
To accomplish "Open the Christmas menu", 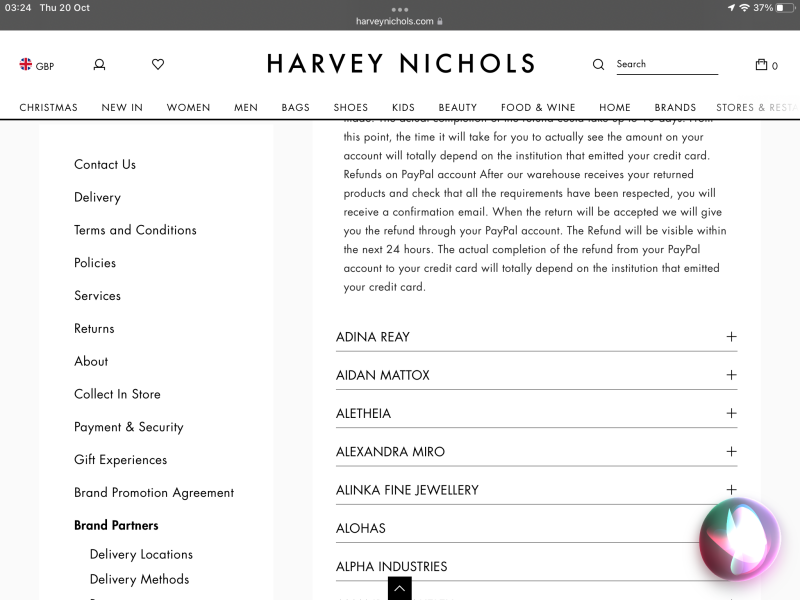I will [48, 107].
